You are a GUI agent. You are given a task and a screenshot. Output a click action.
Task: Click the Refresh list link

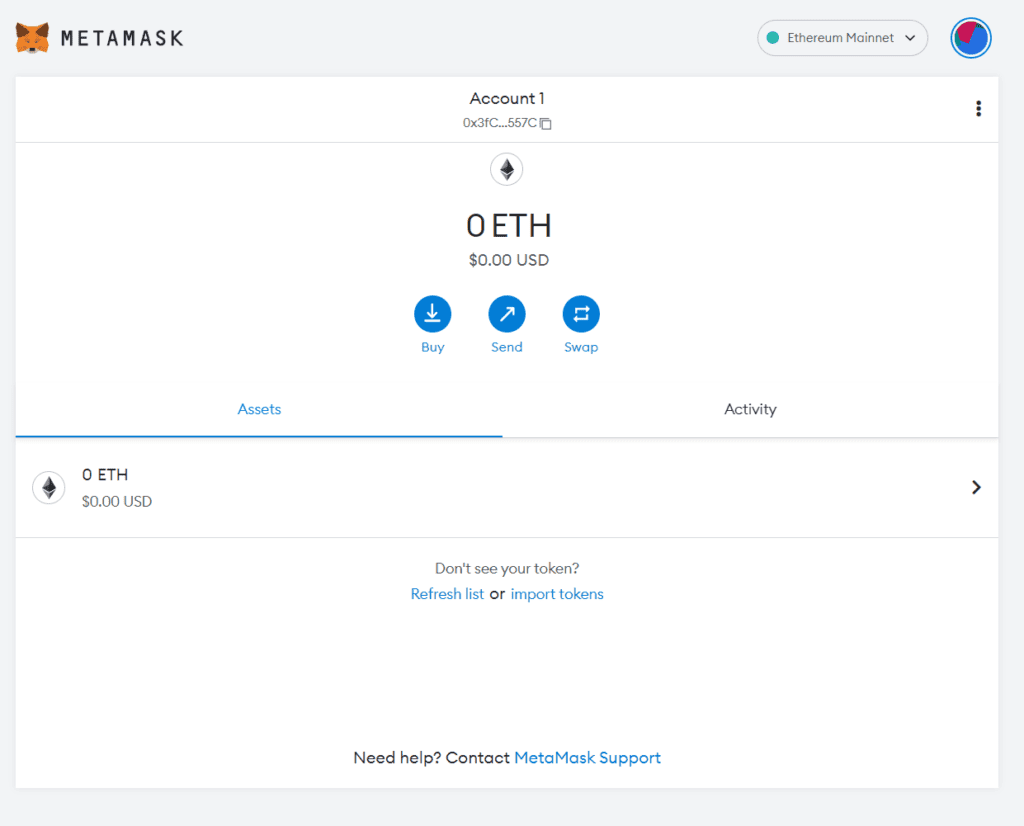tap(447, 594)
